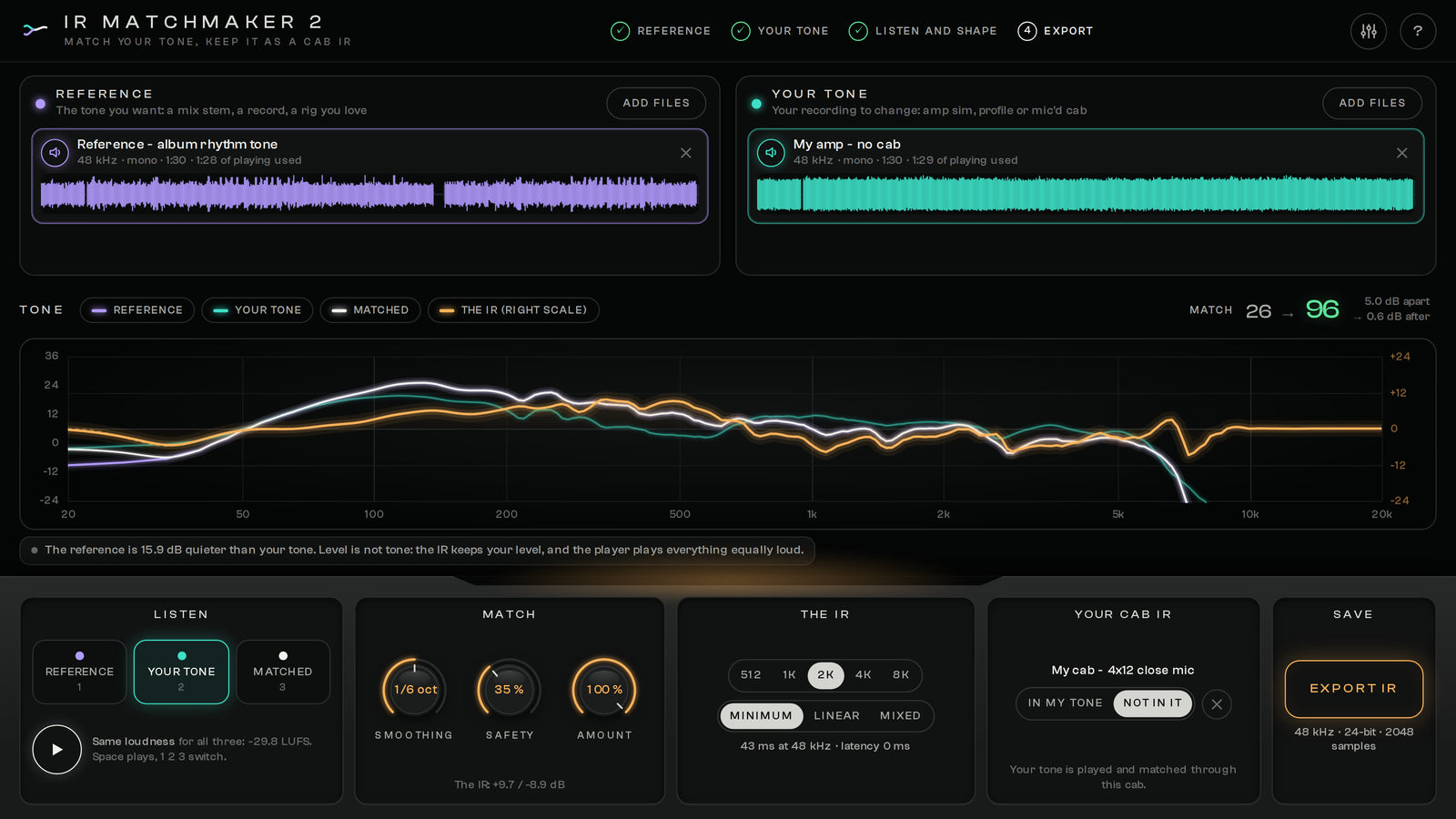Click the 'My cab - 4x12 close mic' name
Image resolution: width=1456 pixels, height=819 pixels.
coord(1123,671)
